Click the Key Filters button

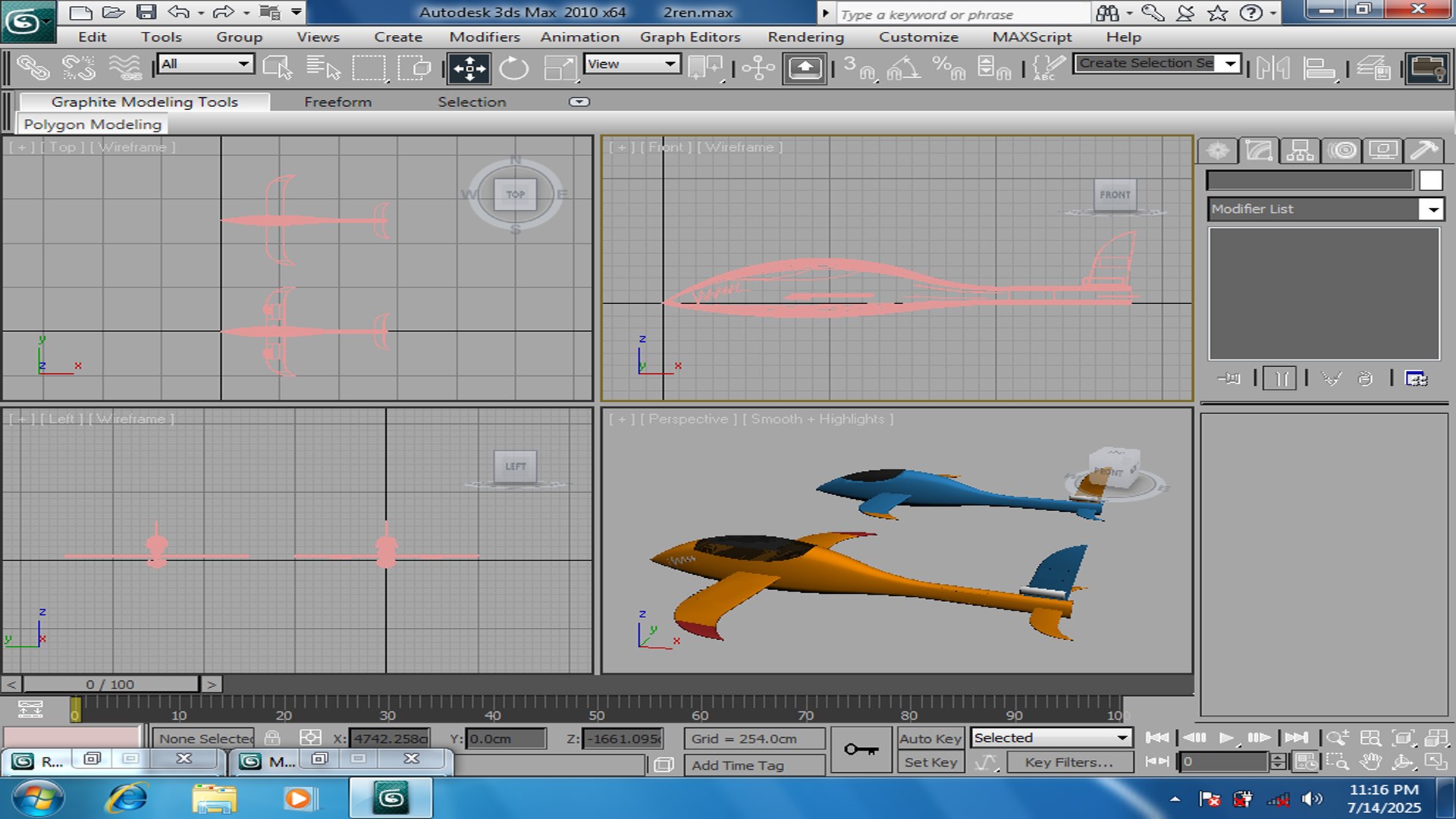(x=1069, y=763)
